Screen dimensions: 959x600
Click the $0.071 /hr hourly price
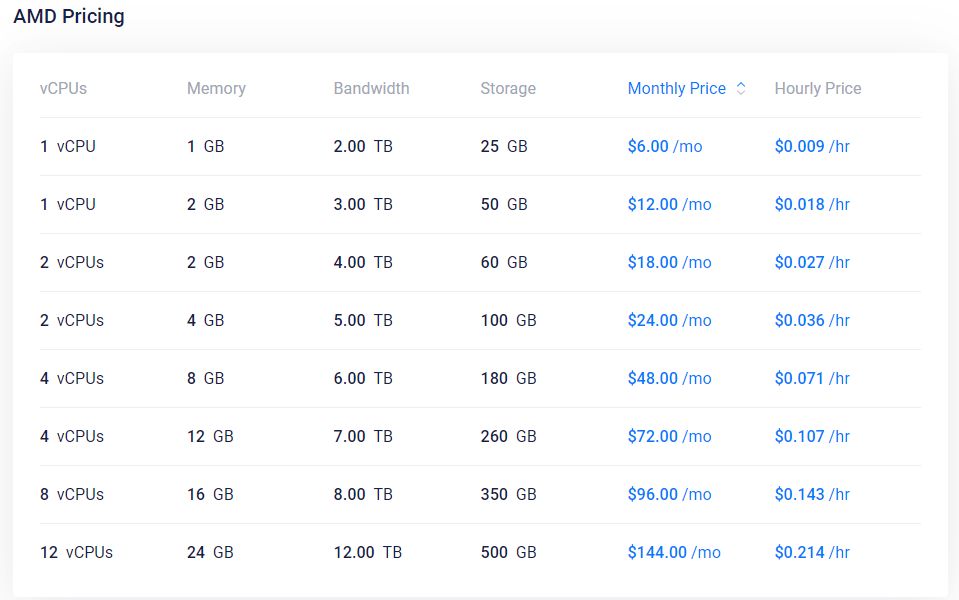pyautogui.click(x=812, y=379)
